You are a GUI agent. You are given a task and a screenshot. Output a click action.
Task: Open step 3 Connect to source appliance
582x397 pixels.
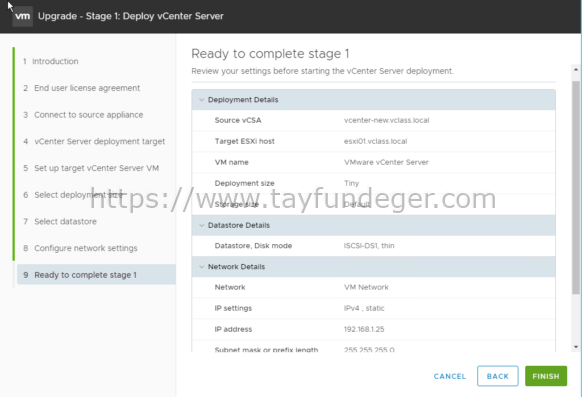point(83,115)
